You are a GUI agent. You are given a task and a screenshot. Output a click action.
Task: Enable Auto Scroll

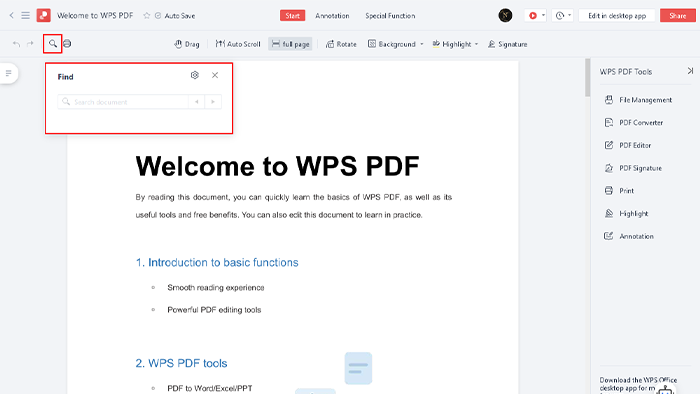point(238,44)
